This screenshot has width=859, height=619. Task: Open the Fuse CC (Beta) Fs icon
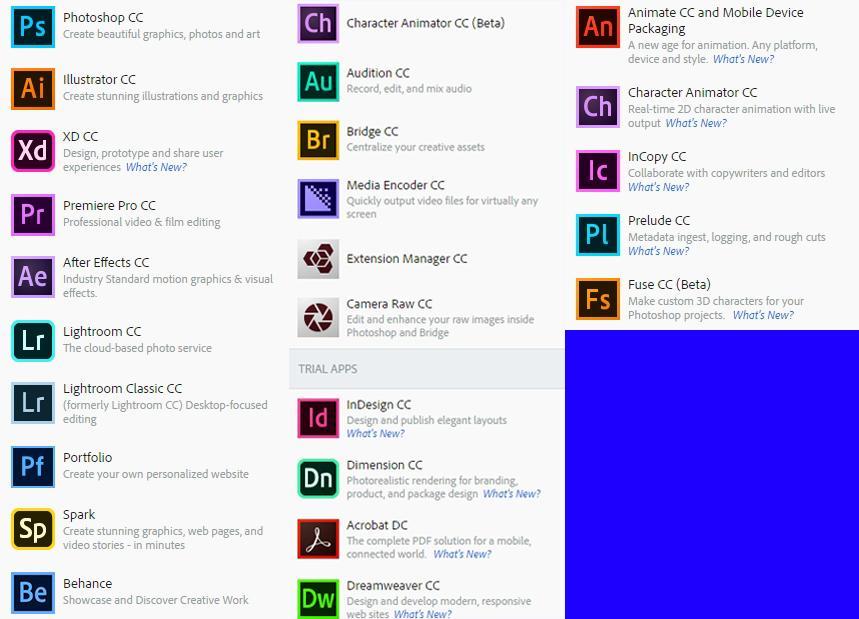pos(598,299)
